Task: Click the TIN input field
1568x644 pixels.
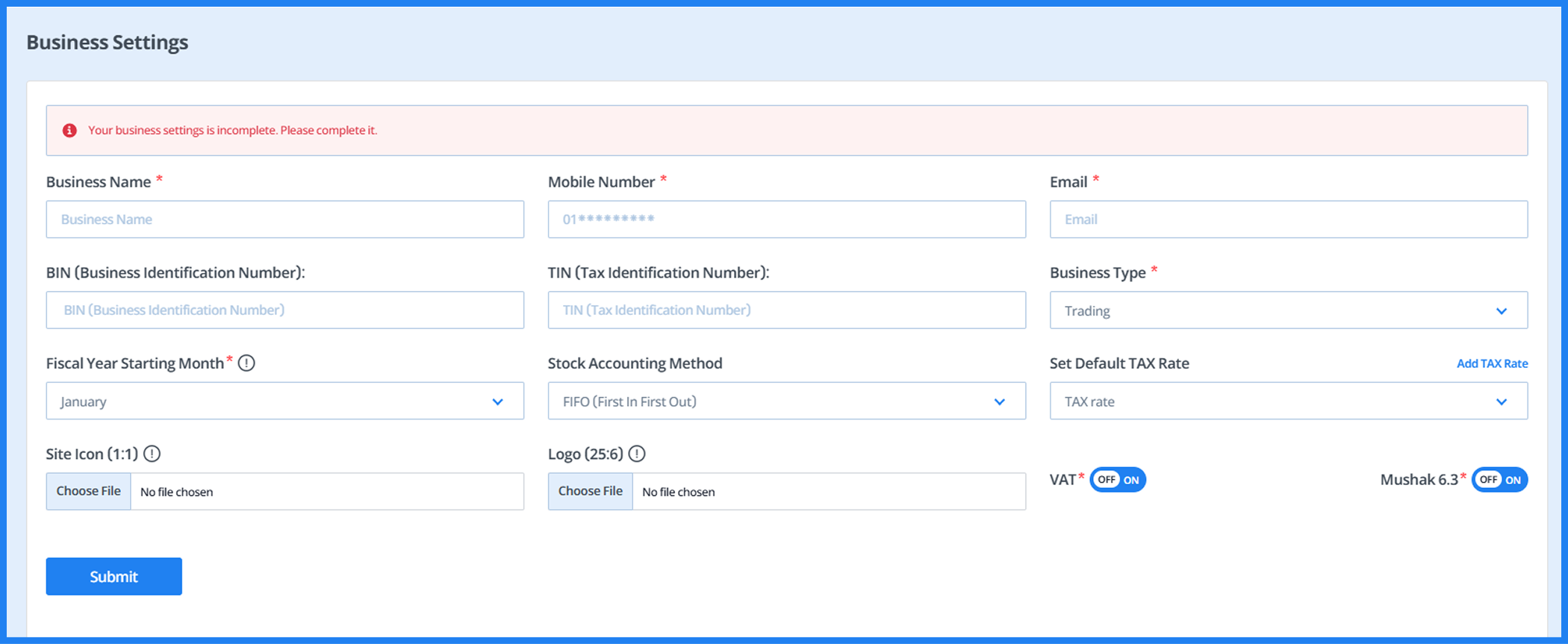Action: point(786,310)
